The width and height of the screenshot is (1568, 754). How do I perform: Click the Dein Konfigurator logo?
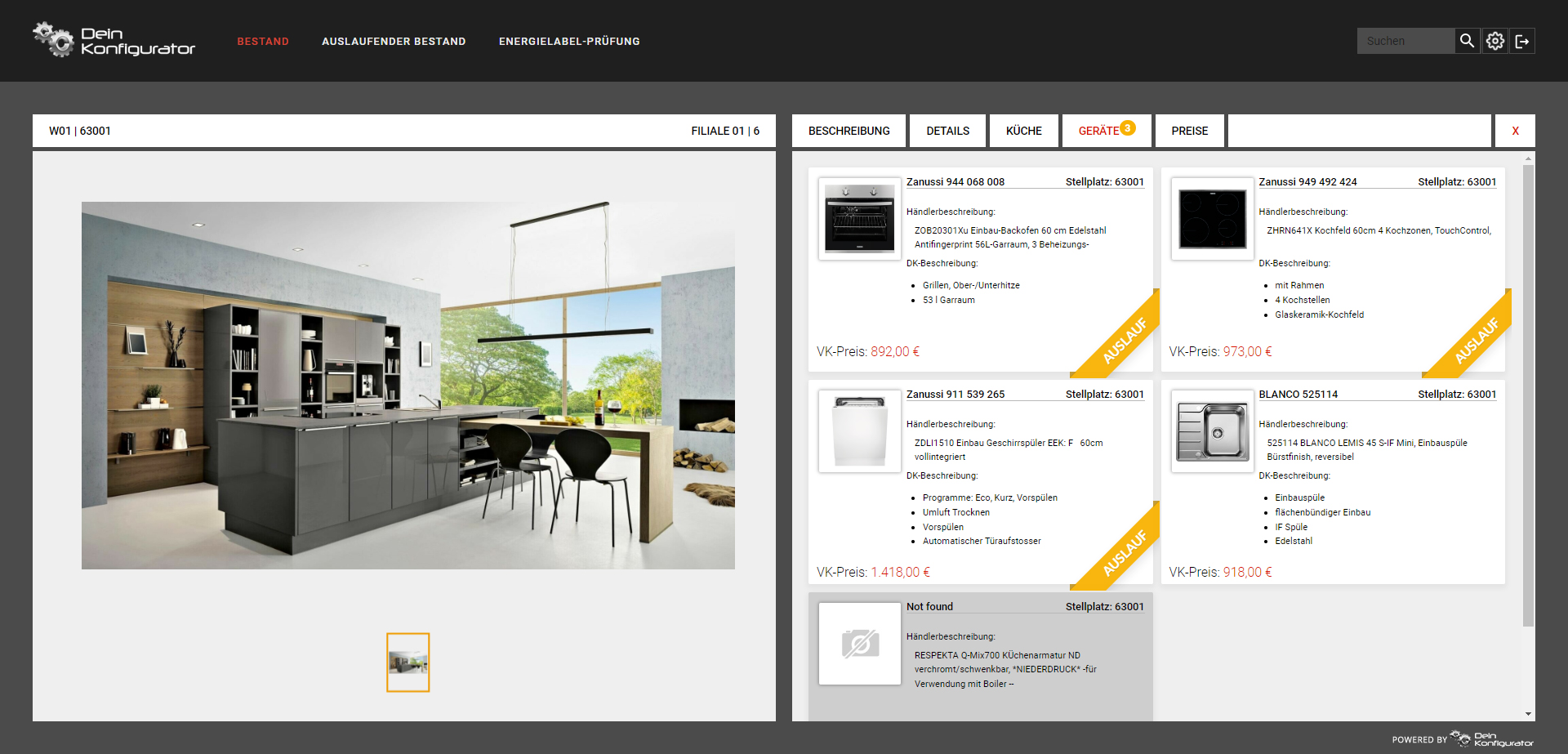coord(114,41)
